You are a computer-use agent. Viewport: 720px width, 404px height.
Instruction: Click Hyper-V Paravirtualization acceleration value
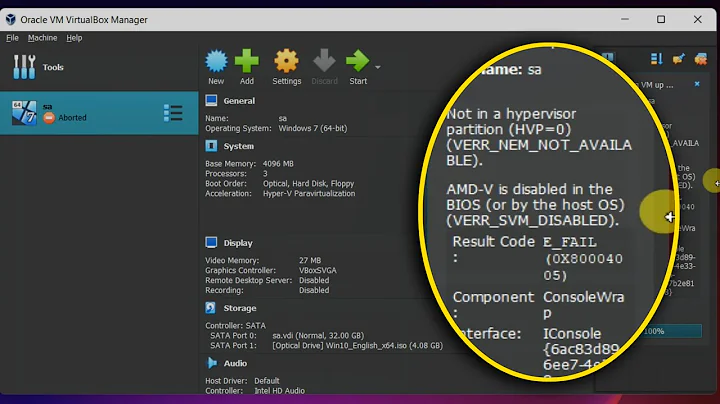(x=309, y=194)
